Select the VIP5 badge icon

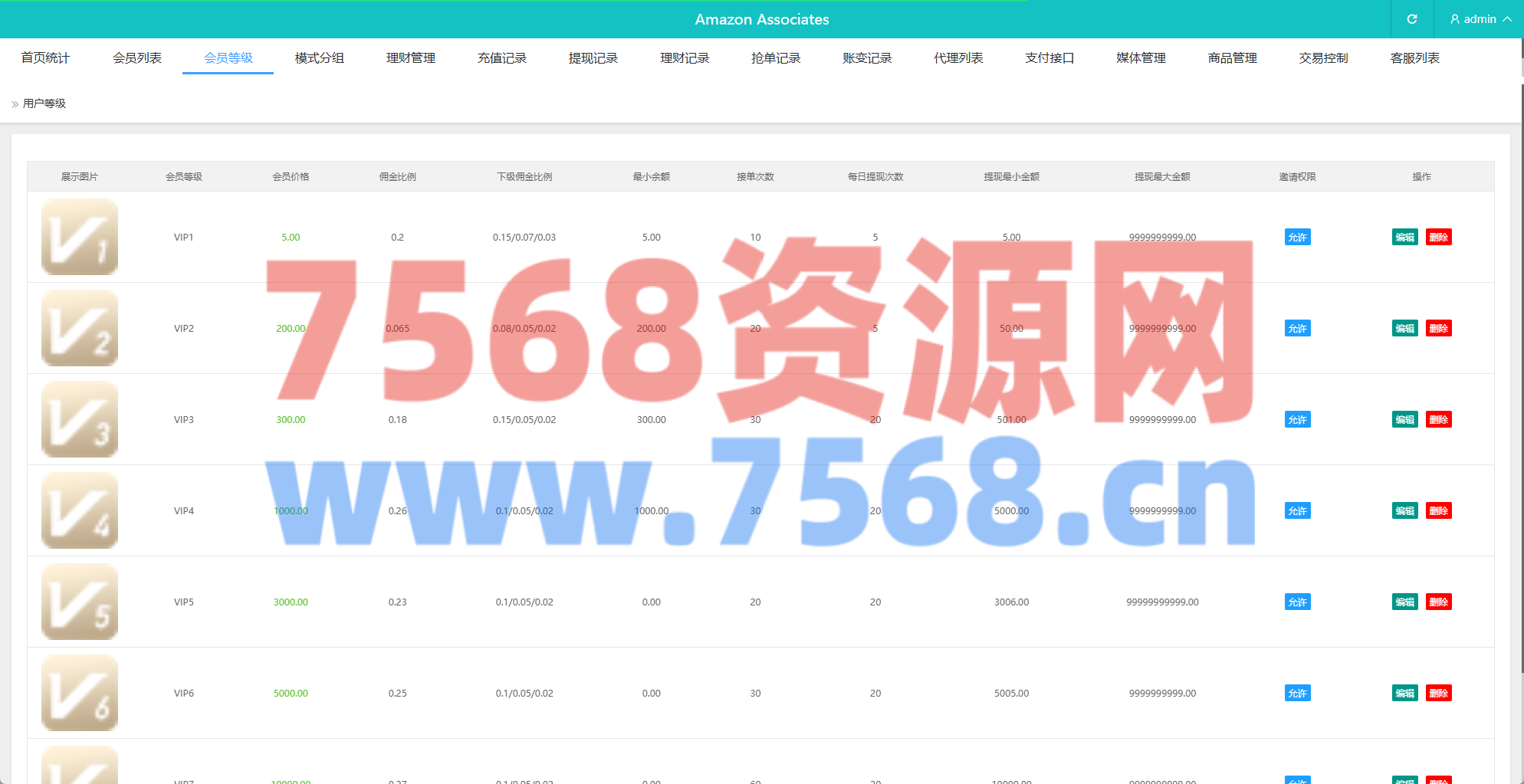point(80,602)
